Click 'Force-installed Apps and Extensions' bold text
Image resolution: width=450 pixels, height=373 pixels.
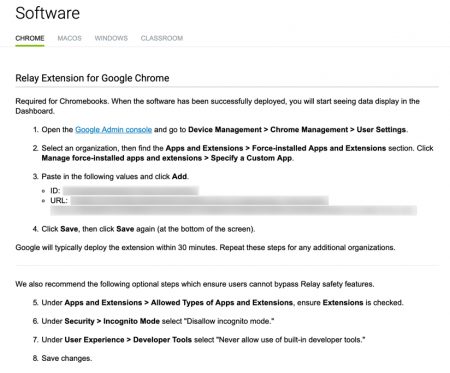click(x=319, y=148)
